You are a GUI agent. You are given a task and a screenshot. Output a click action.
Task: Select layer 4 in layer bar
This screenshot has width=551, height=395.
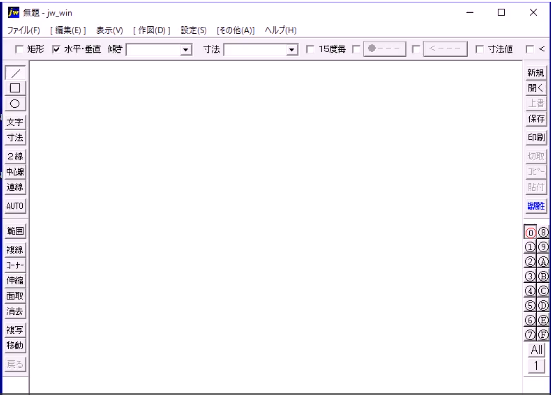coord(530,291)
